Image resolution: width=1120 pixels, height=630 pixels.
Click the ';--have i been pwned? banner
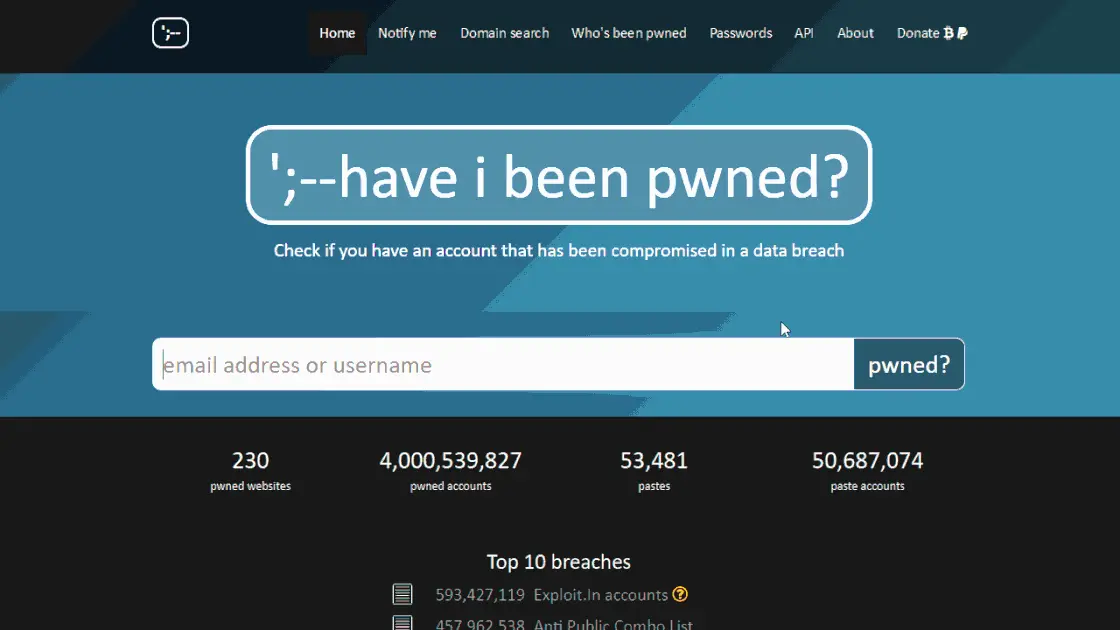[559, 175]
